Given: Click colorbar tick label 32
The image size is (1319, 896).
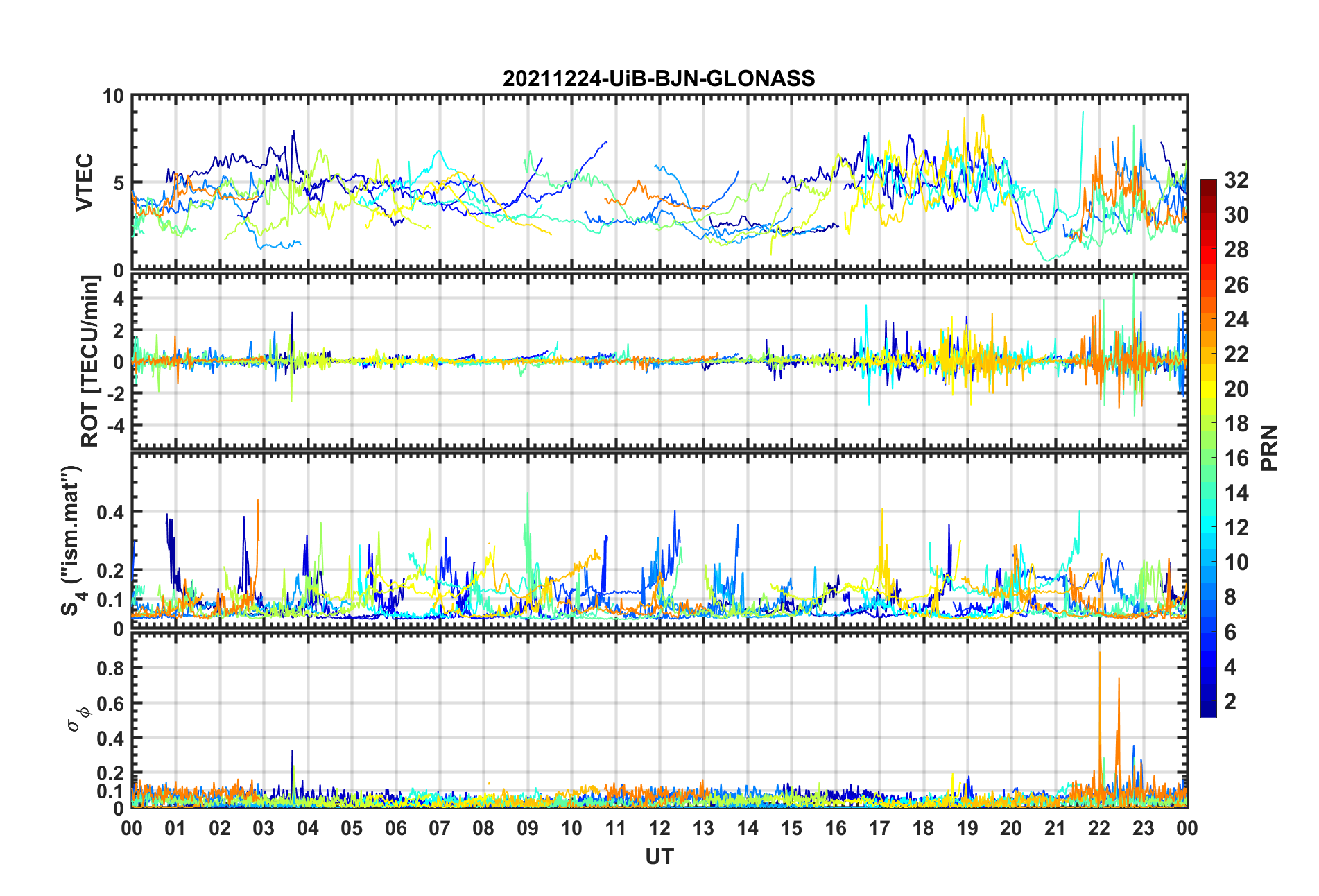Looking at the screenshot, I should [x=1236, y=180].
